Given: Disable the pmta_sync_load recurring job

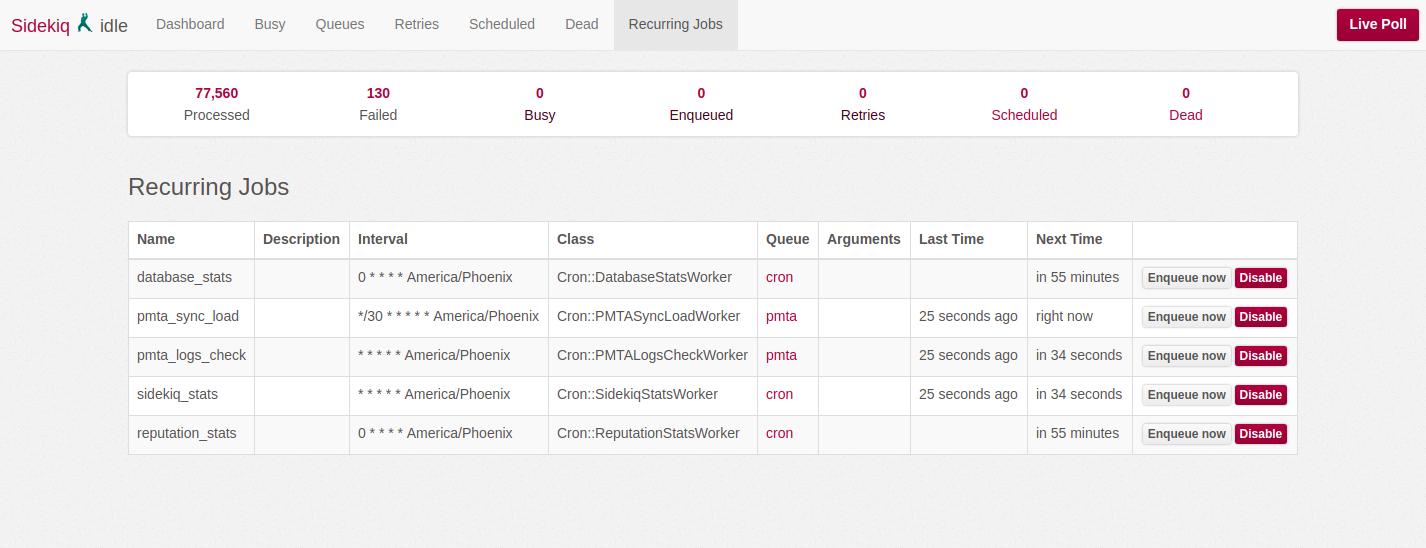Looking at the screenshot, I should point(1260,317).
